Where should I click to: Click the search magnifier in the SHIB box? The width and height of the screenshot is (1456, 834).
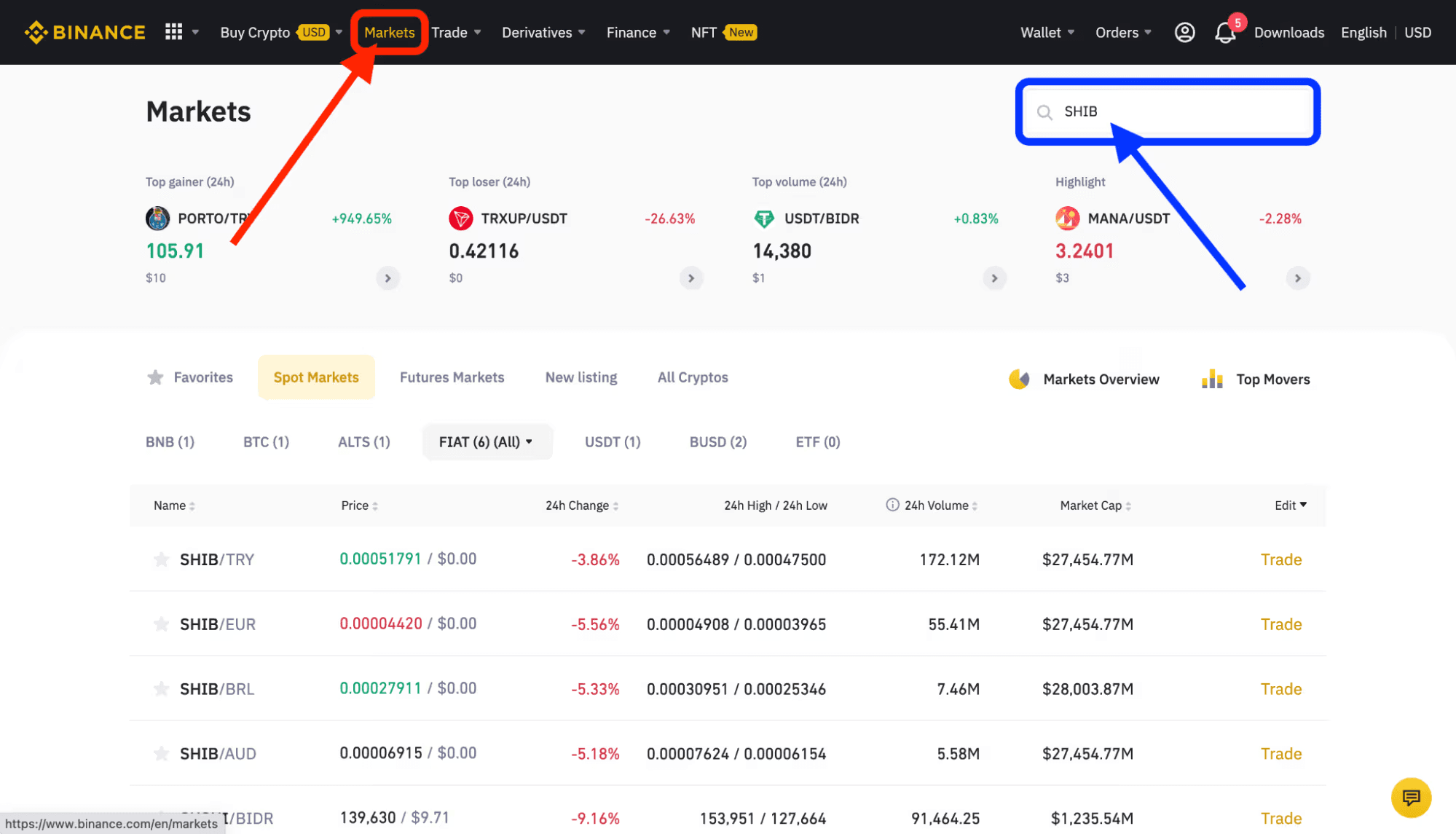[1044, 111]
